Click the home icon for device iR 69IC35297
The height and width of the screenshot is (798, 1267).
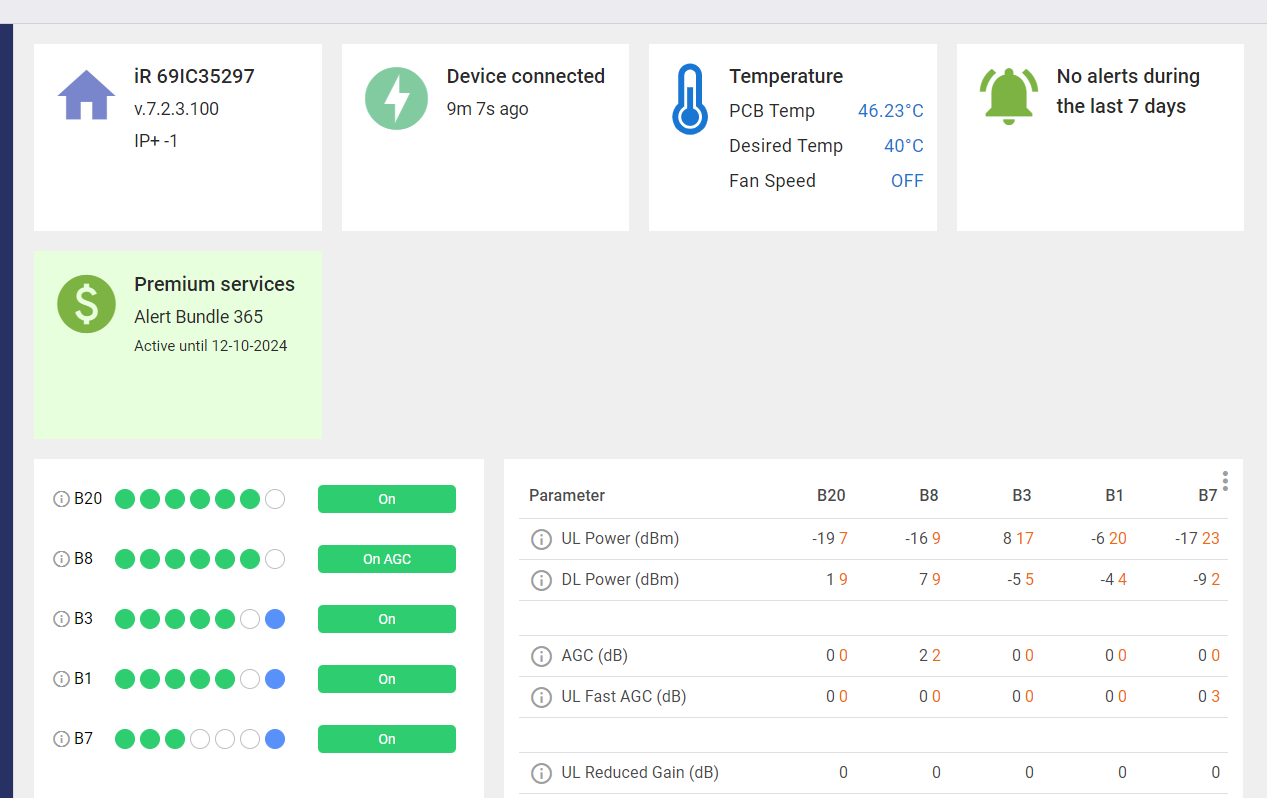pyautogui.click(x=86, y=96)
